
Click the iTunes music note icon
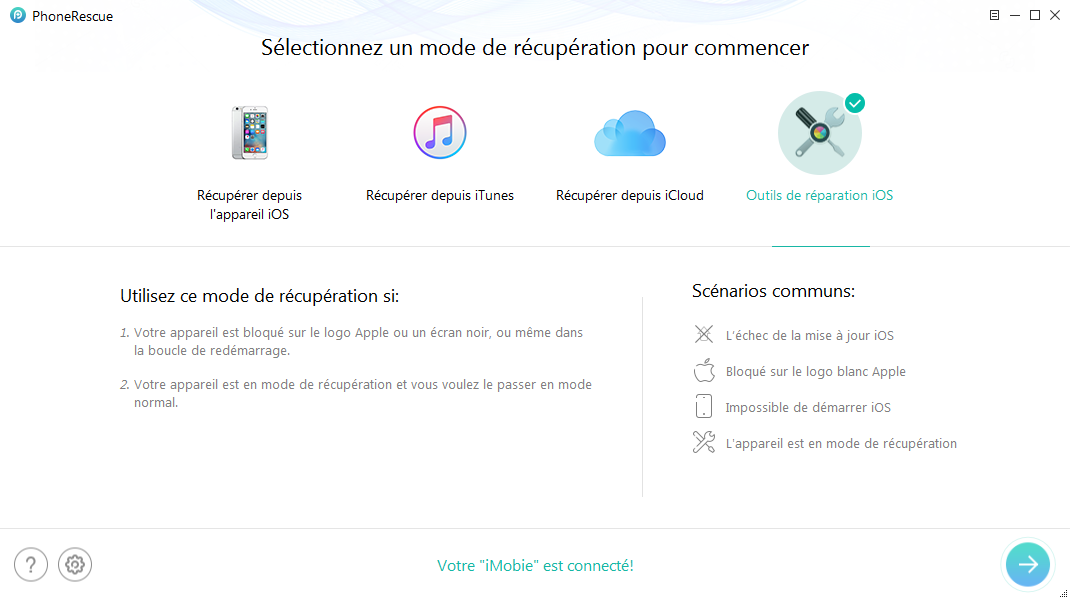click(440, 133)
